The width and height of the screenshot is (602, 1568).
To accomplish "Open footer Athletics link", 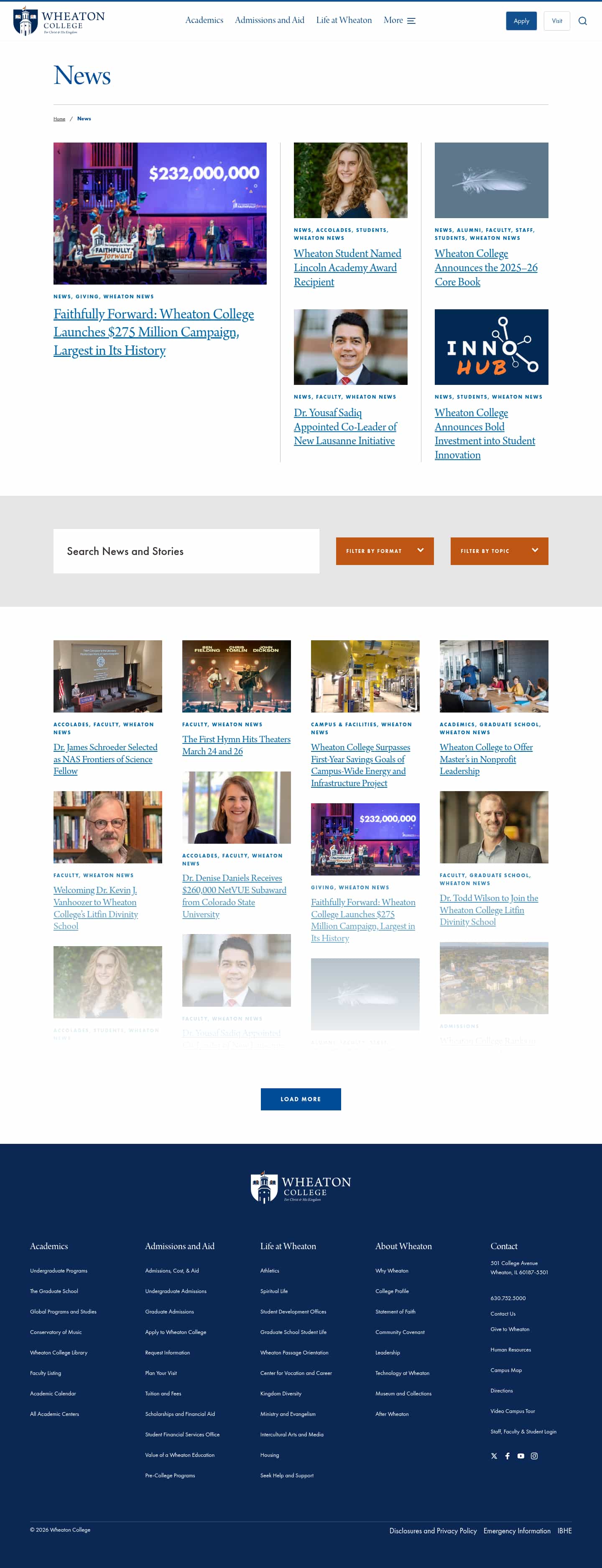I will pyautogui.click(x=270, y=1271).
